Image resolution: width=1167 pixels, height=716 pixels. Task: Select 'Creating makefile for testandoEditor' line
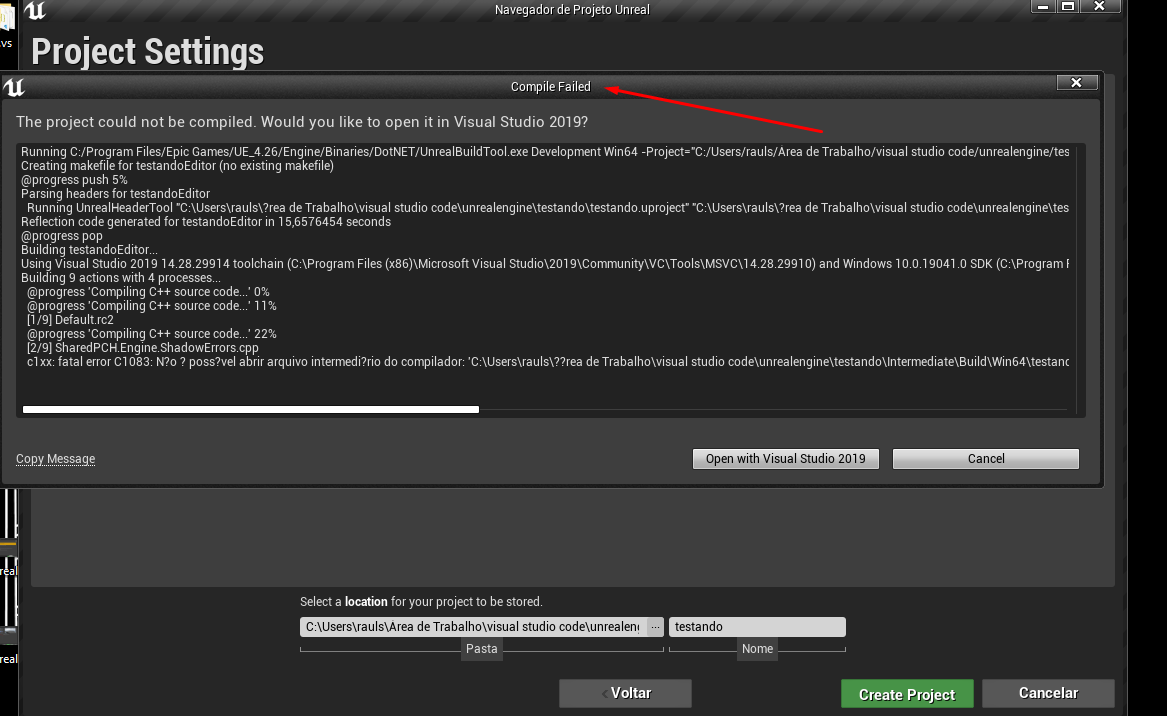[x=177, y=165]
